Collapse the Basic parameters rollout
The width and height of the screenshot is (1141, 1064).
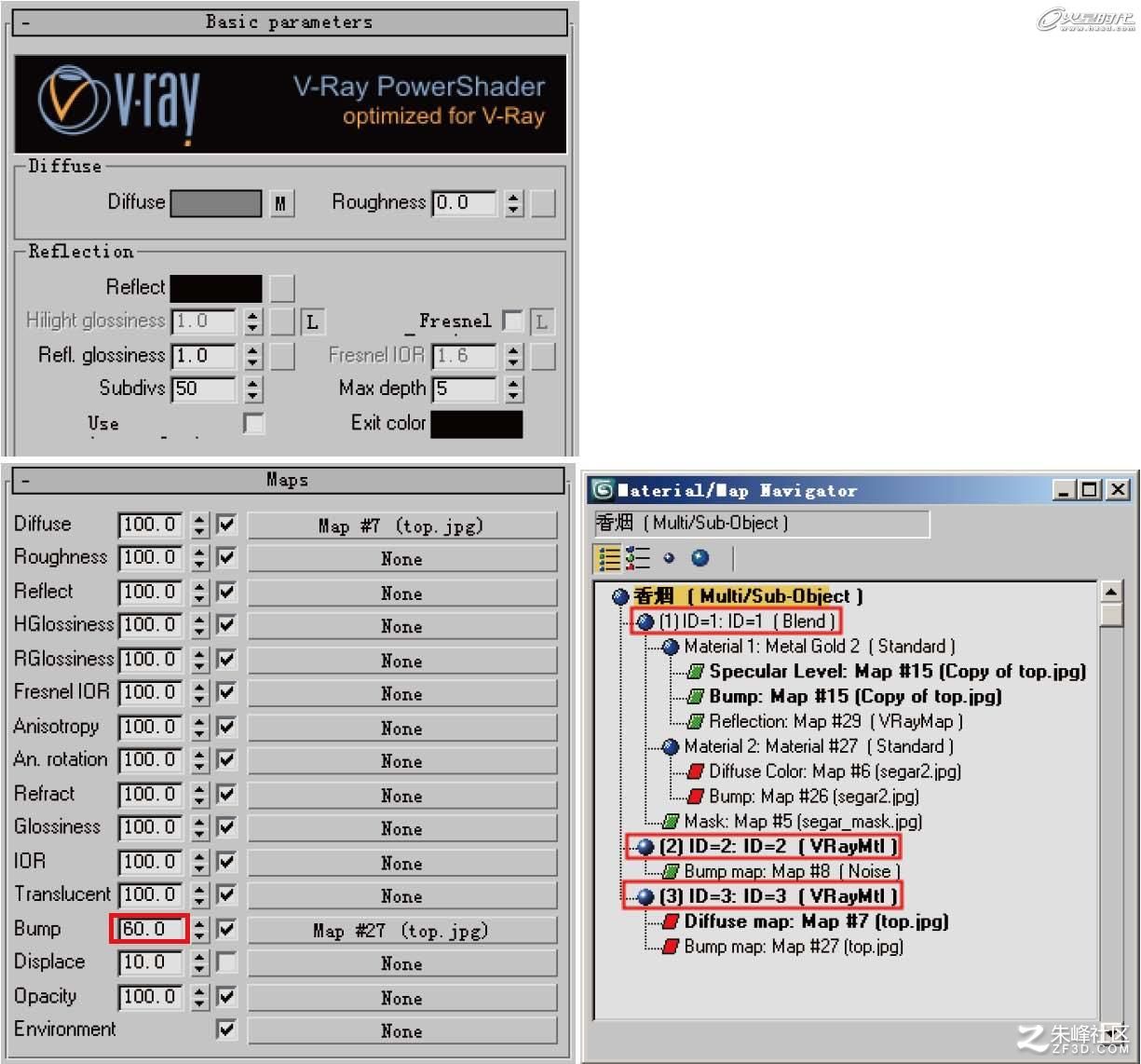coord(290,22)
